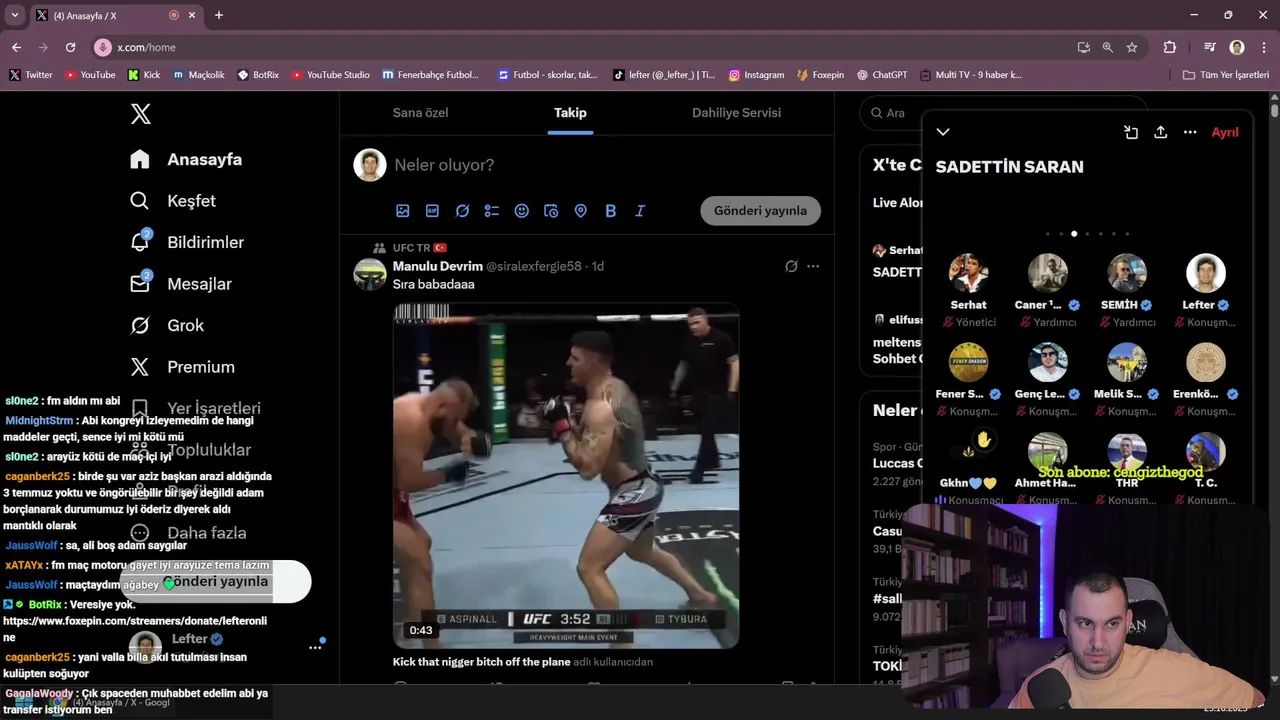Click the Grok enhance icon in the composer
The height and width of the screenshot is (720, 1280).
pos(462,211)
